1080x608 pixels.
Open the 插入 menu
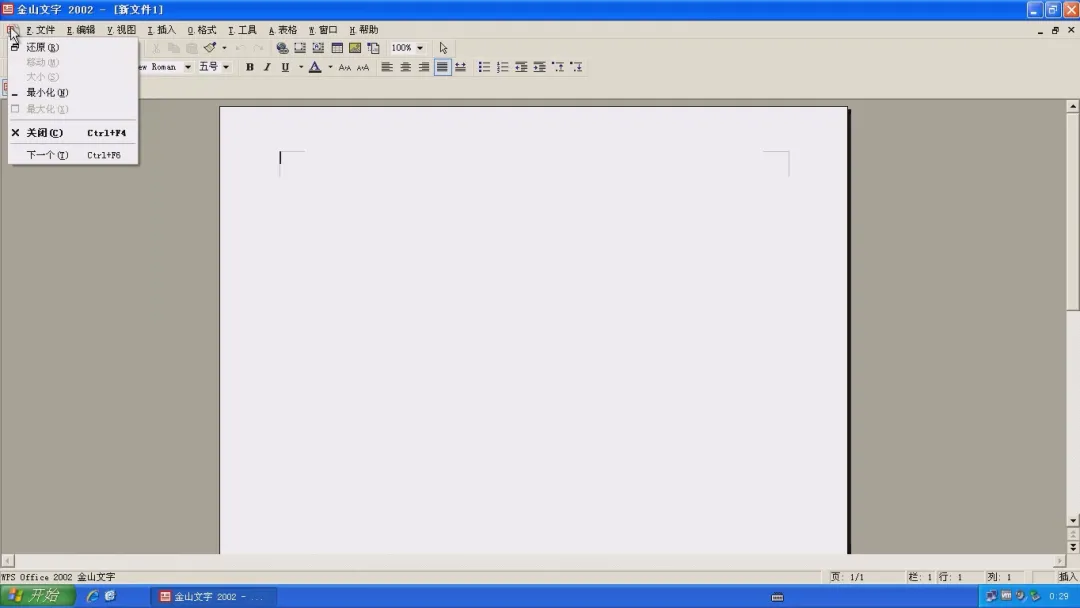pyautogui.click(x=162, y=30)
